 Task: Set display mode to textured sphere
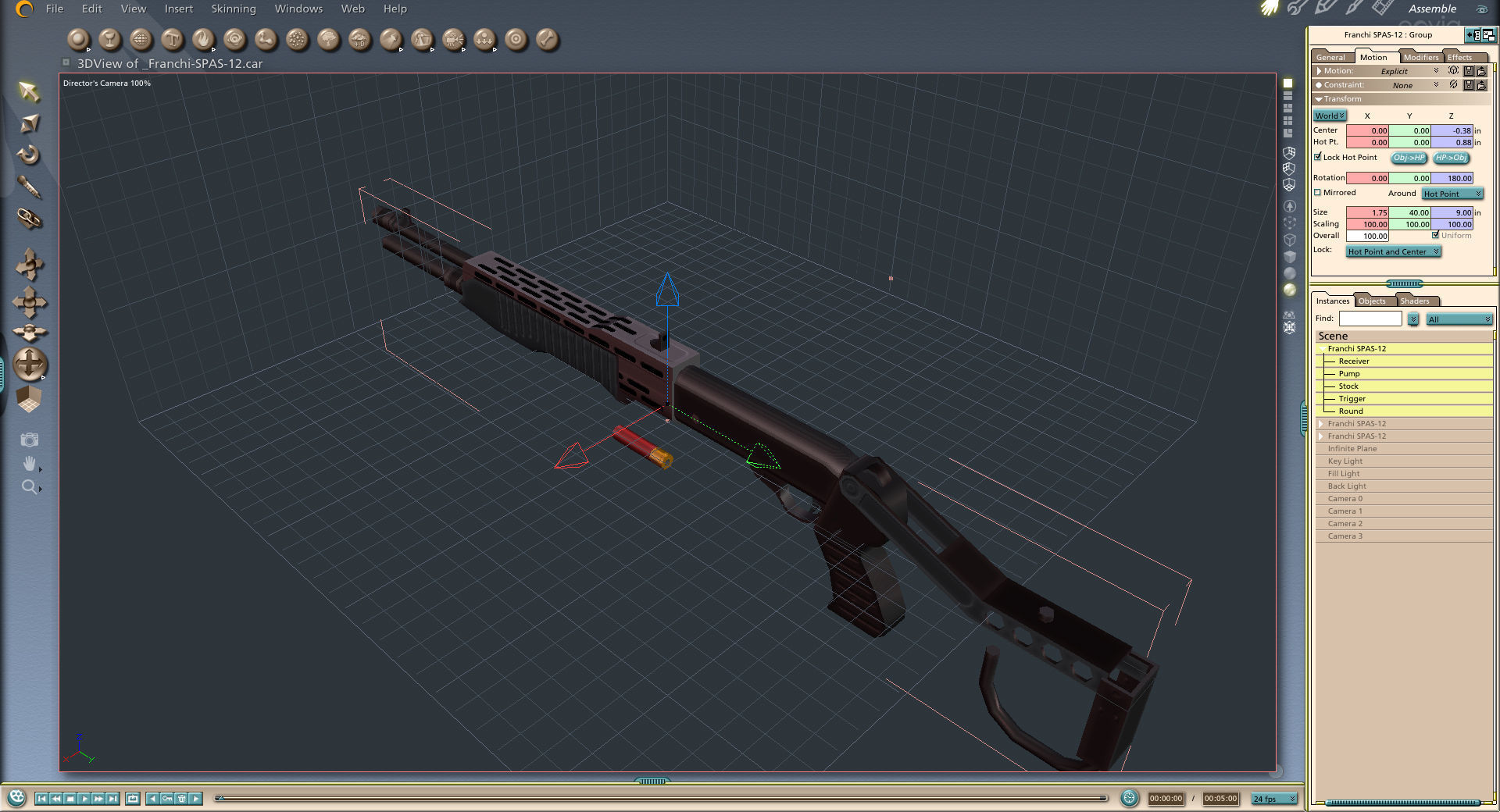click(x=1290, y=290)
